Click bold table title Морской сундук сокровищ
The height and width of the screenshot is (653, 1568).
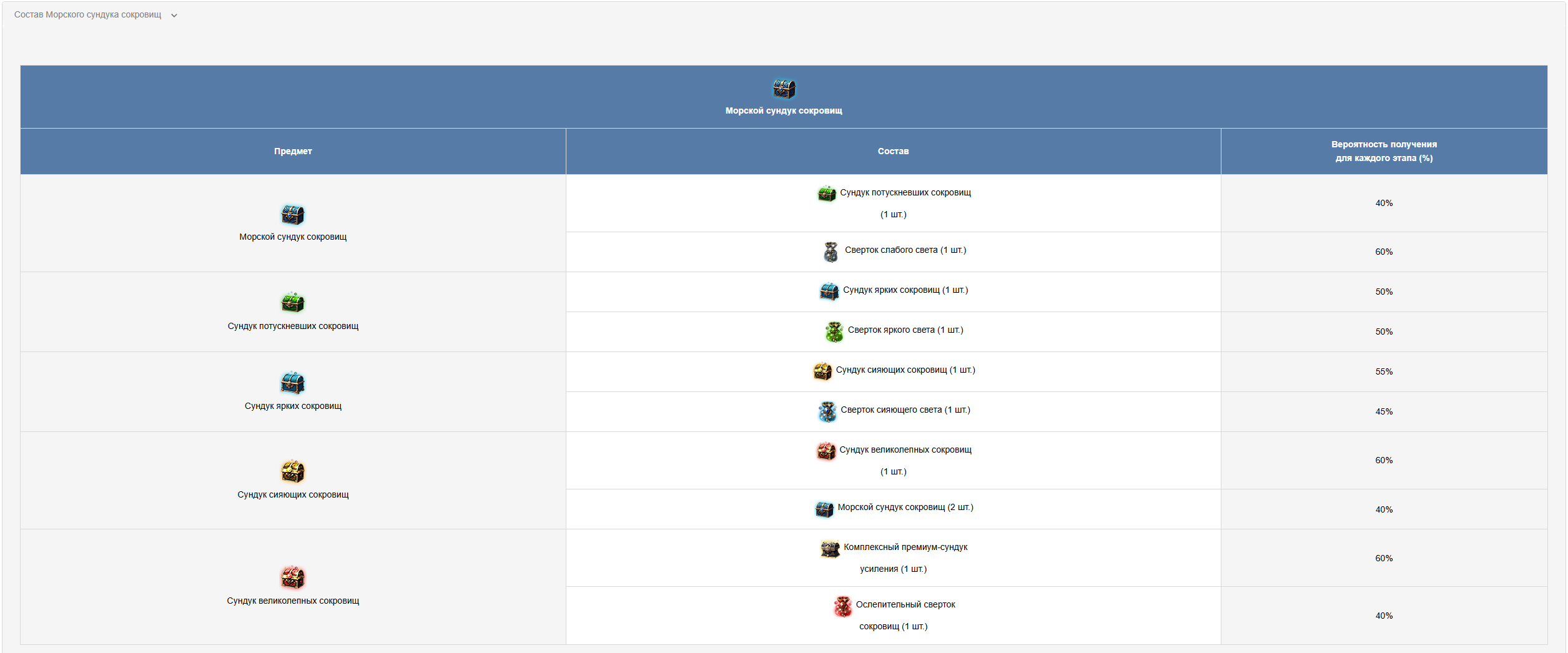[784, 110]
